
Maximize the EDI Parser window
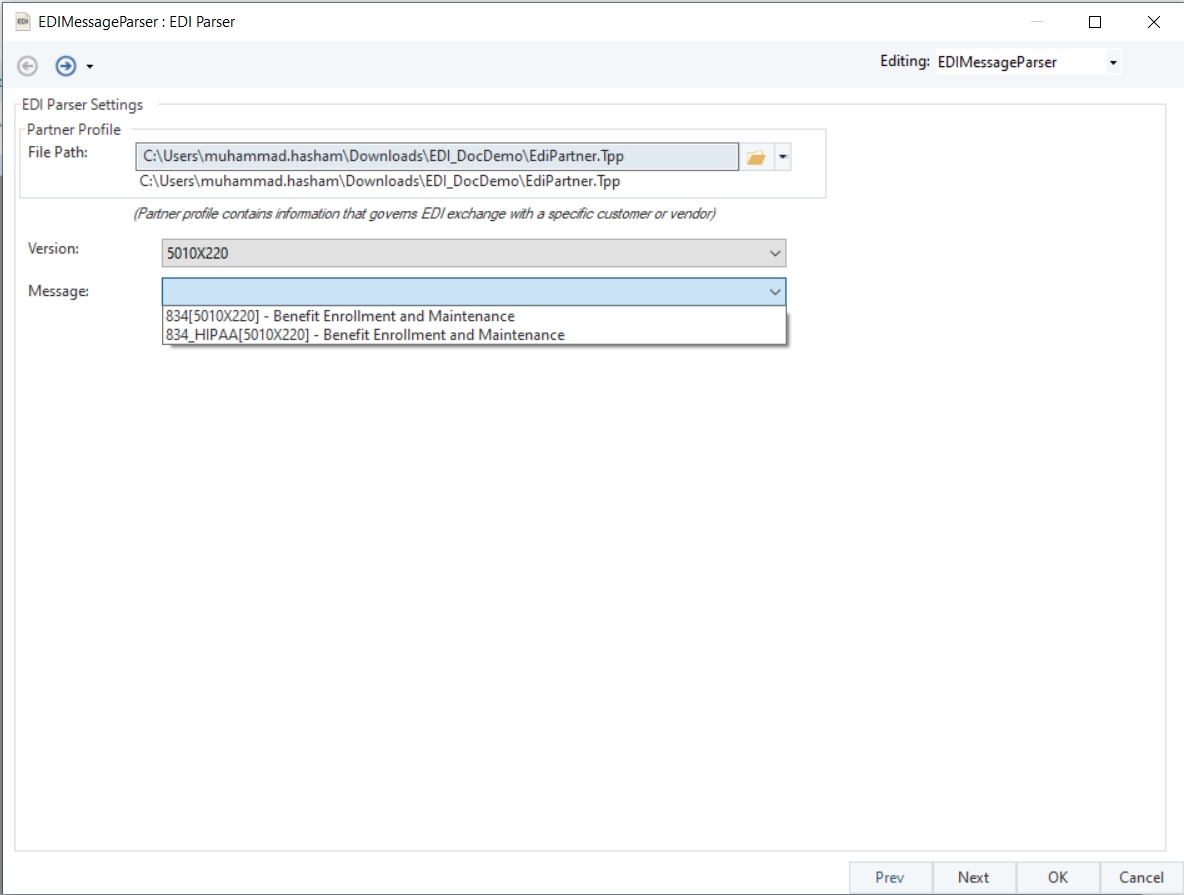pyautogui.click(x=1095, y=22)
